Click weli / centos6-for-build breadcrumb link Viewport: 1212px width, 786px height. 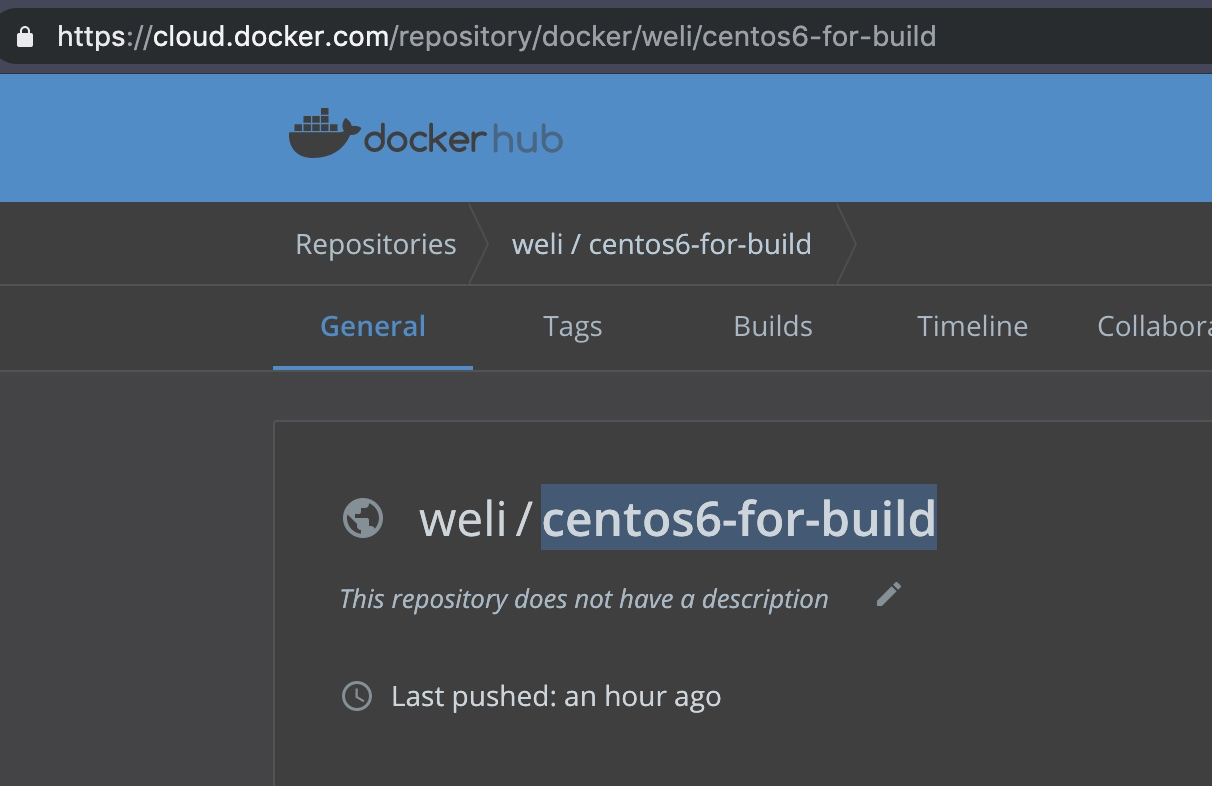tap(661, 244)
